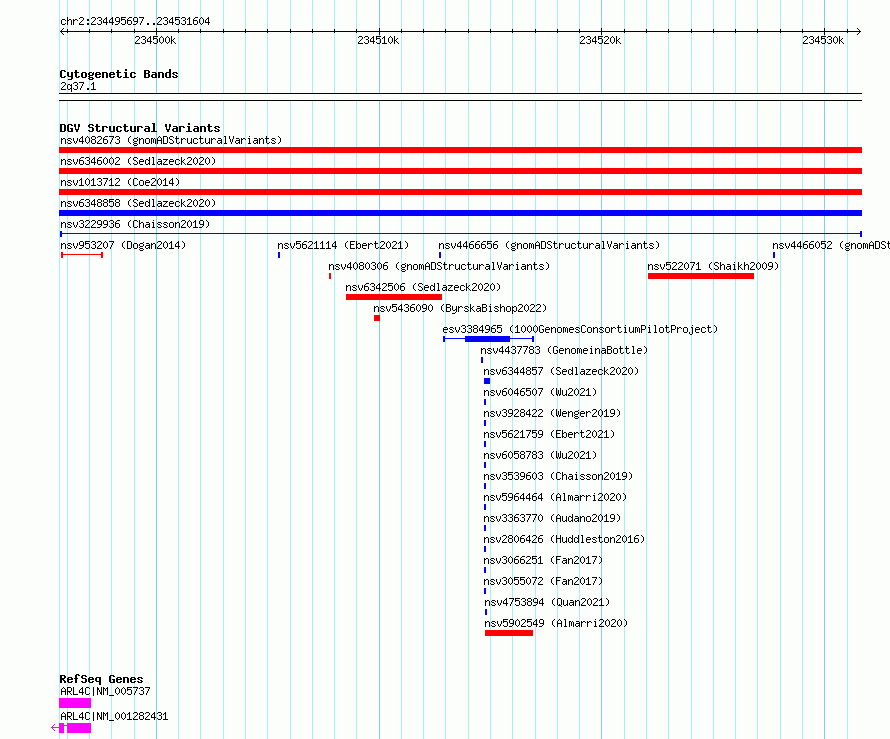The width and height of the screenshot is (890, 739).
Task: Click the thin blue nsv3229936 Chaisson2019 line
Action: pos(460,234)
